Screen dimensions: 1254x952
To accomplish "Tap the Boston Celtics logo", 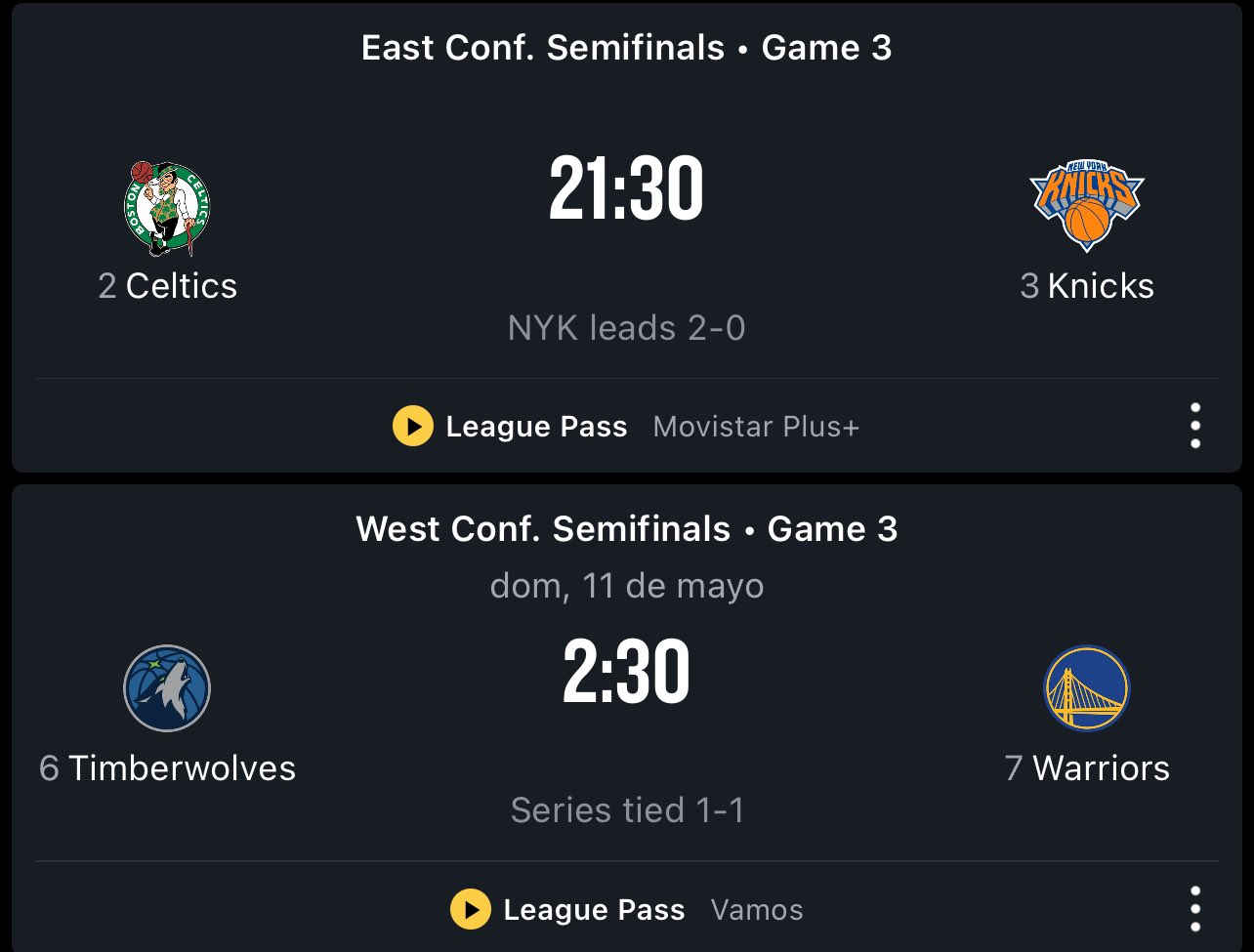I will [167, 208].
